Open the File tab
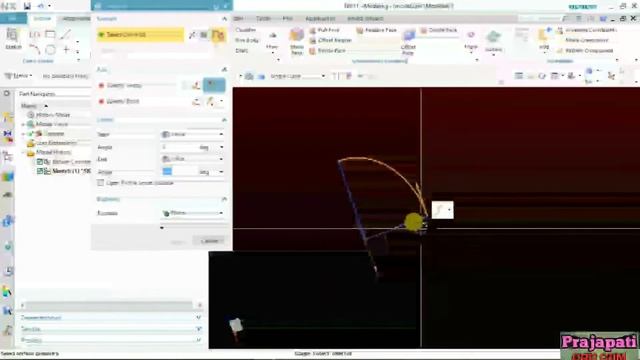 pos(13,18)
